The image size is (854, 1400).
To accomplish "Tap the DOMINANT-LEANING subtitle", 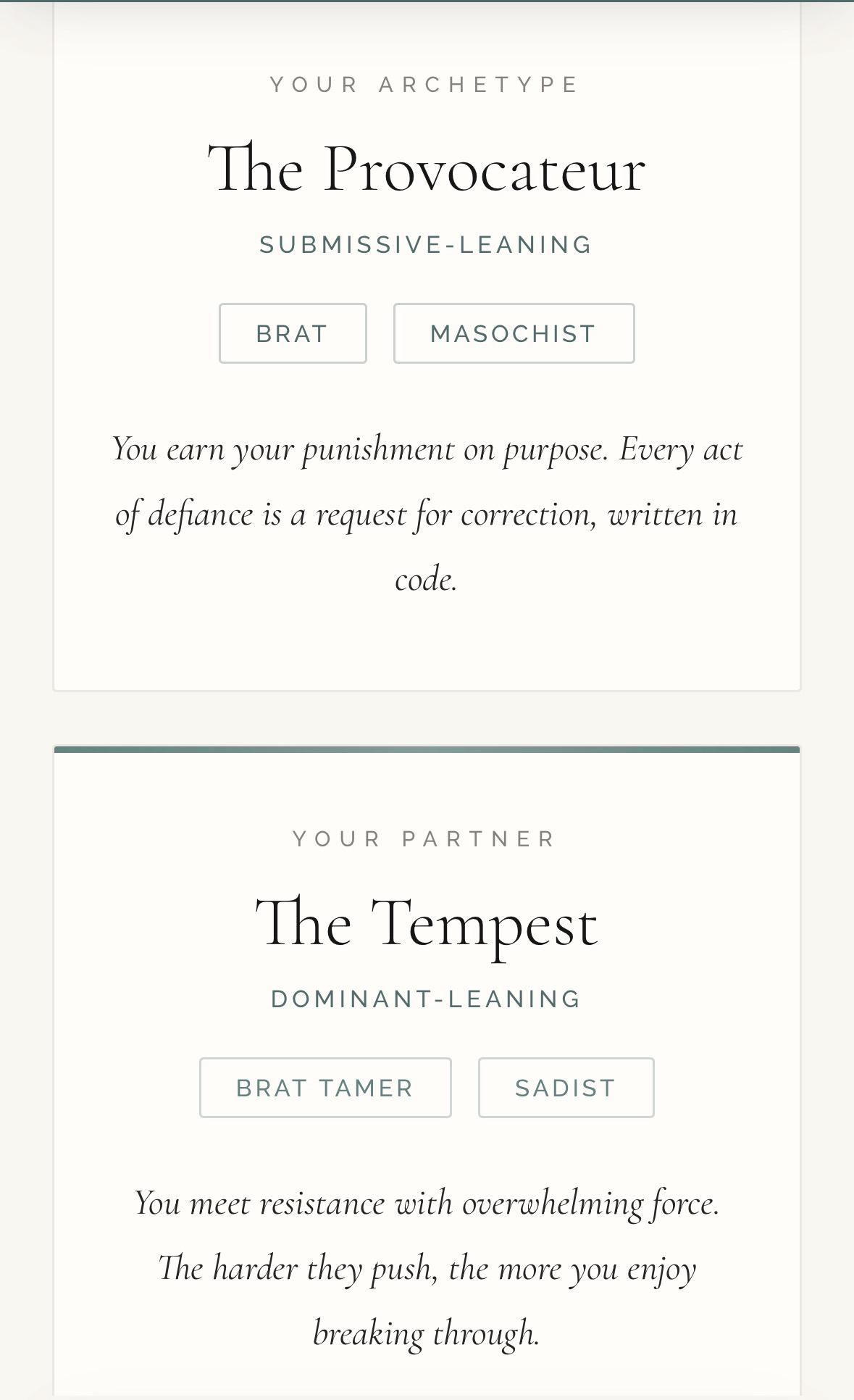I will [x=427, y=999].
